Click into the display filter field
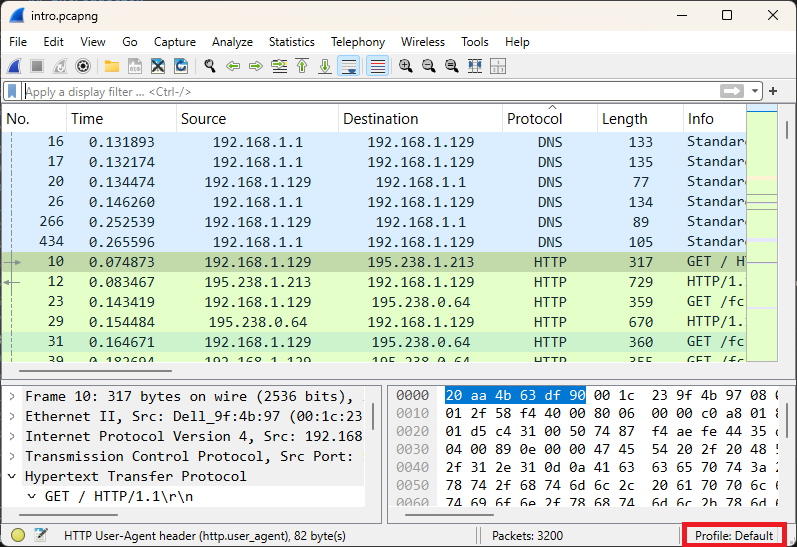The width and height of the screenshot is (797, 547). click(x=371, y=92)
